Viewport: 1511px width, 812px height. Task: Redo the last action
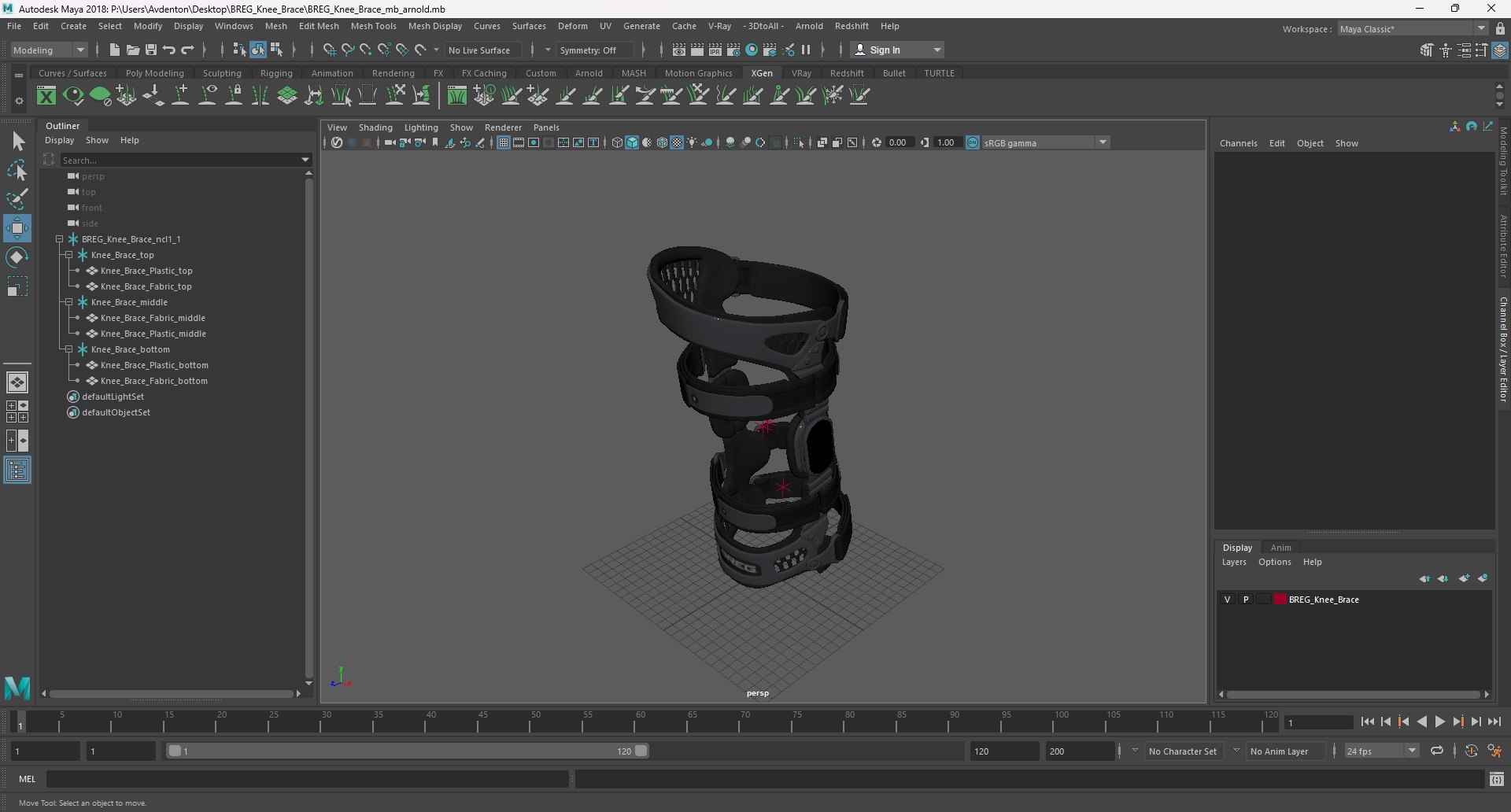pos(187,50)
